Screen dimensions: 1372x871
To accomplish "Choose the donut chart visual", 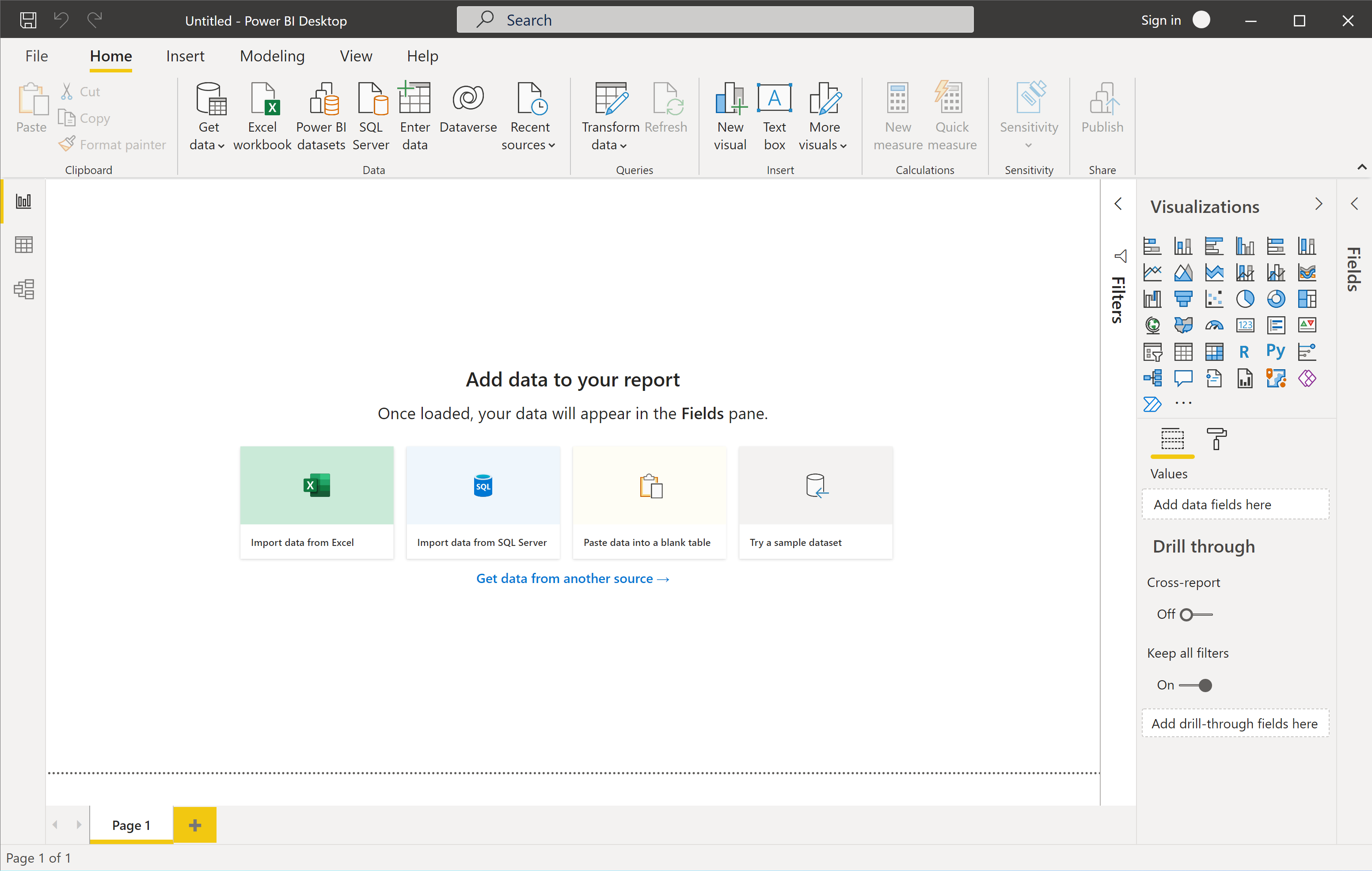I will [1276, 299].
